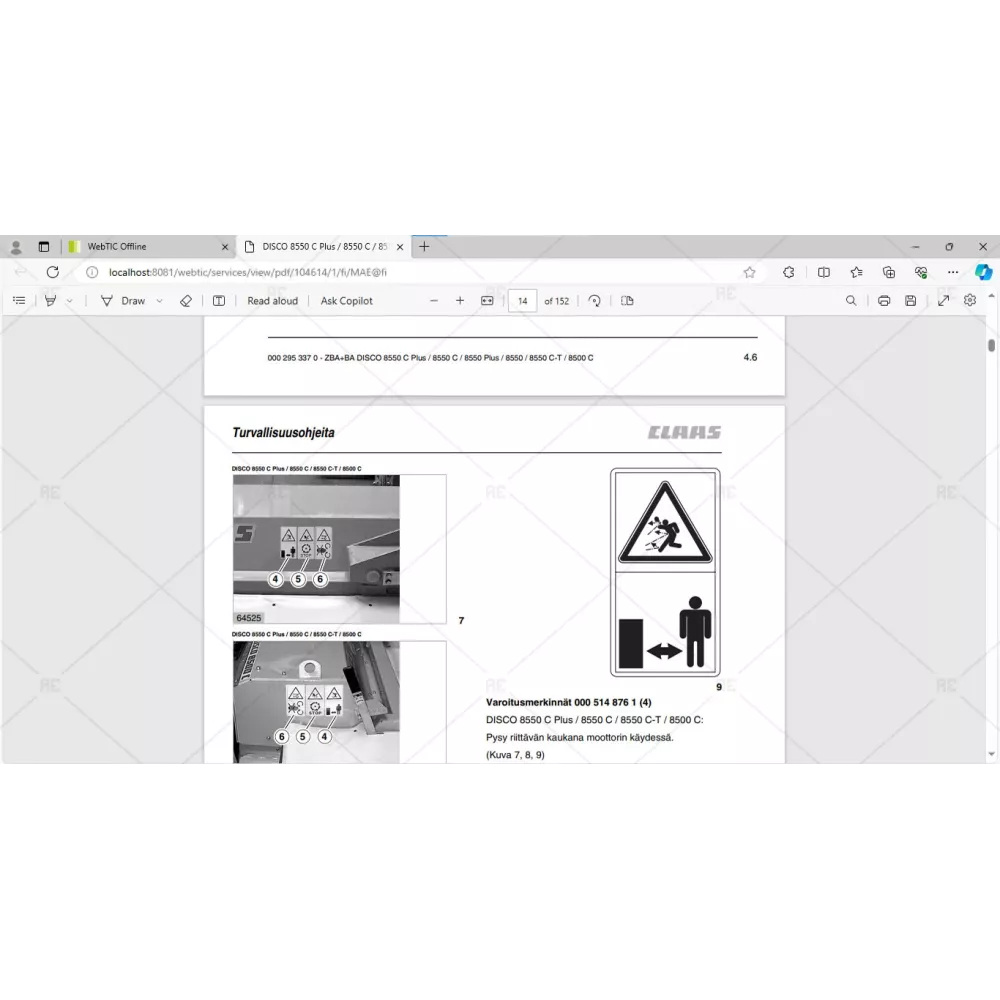Print the PDF document

884,300
